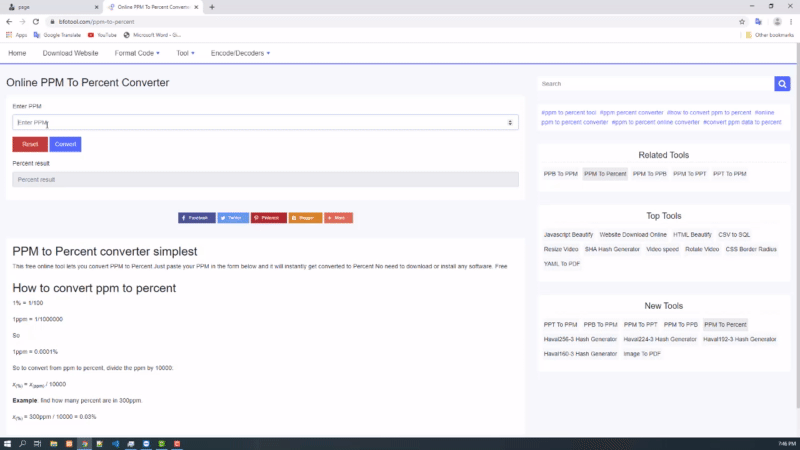
Task: Expand the Format Code dropdown menu
Action: [137, 52]
